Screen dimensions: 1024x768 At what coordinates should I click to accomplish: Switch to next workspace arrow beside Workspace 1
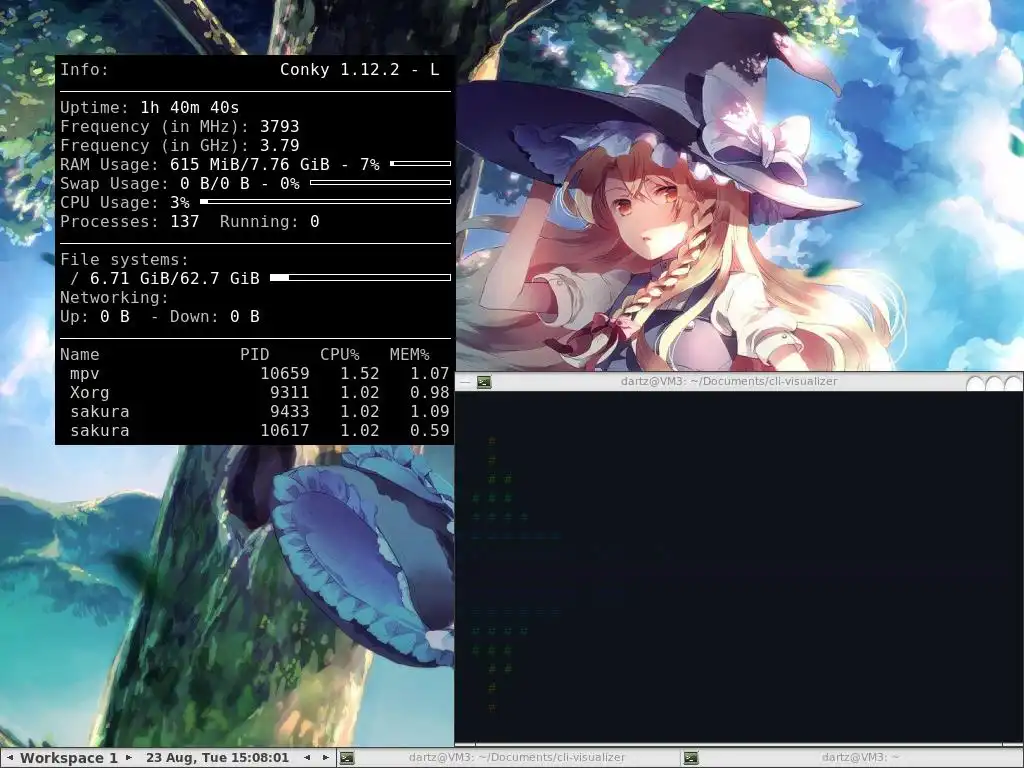click(x=129, y=758)
